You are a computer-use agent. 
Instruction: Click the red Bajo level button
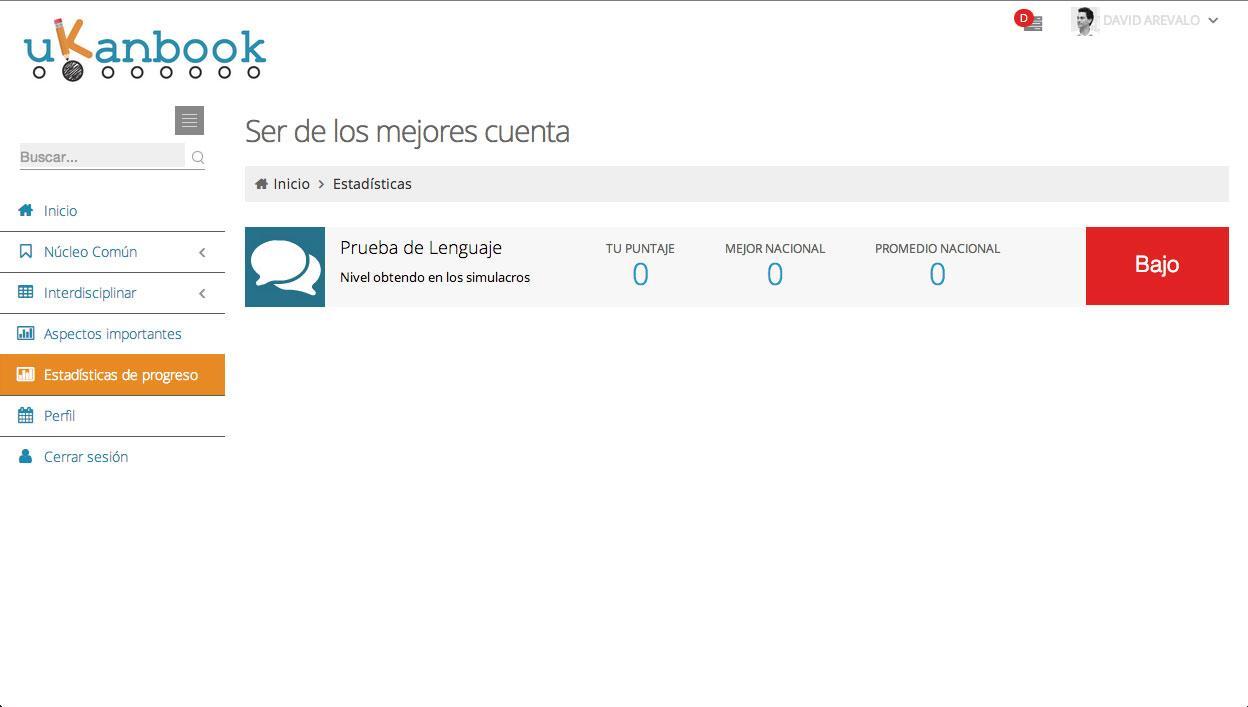[1156, 265]
